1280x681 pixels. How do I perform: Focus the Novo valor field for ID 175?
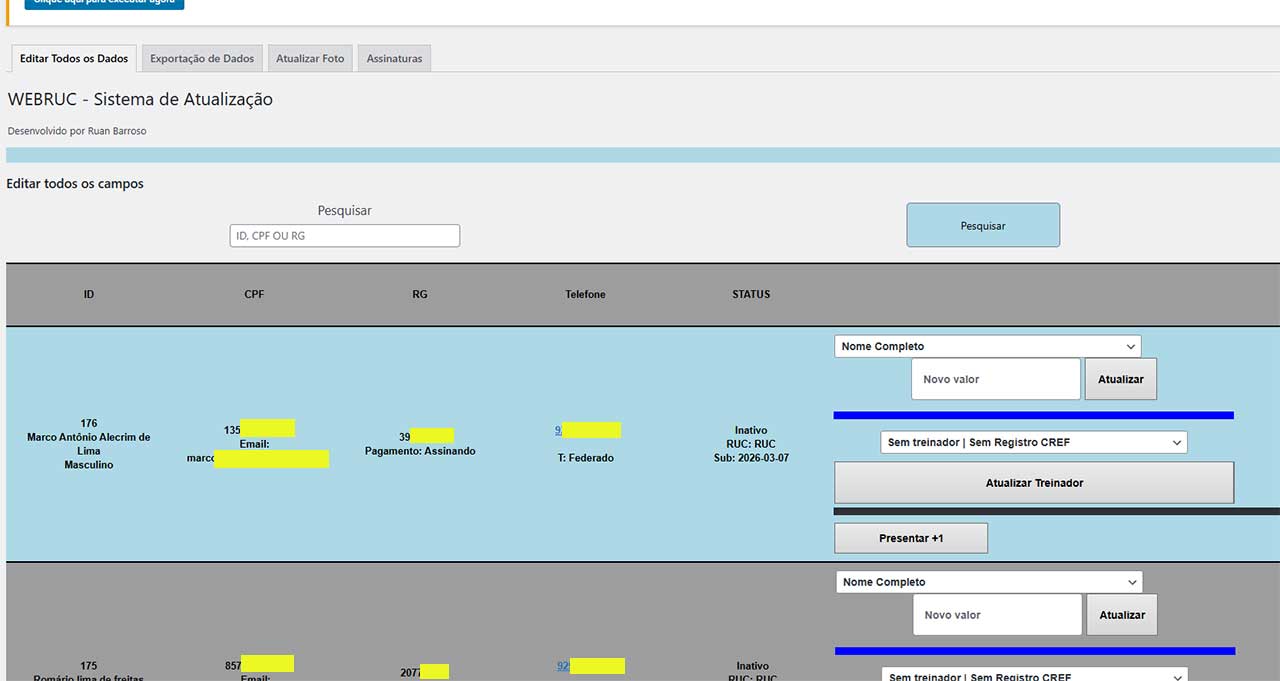click(996, 615)
